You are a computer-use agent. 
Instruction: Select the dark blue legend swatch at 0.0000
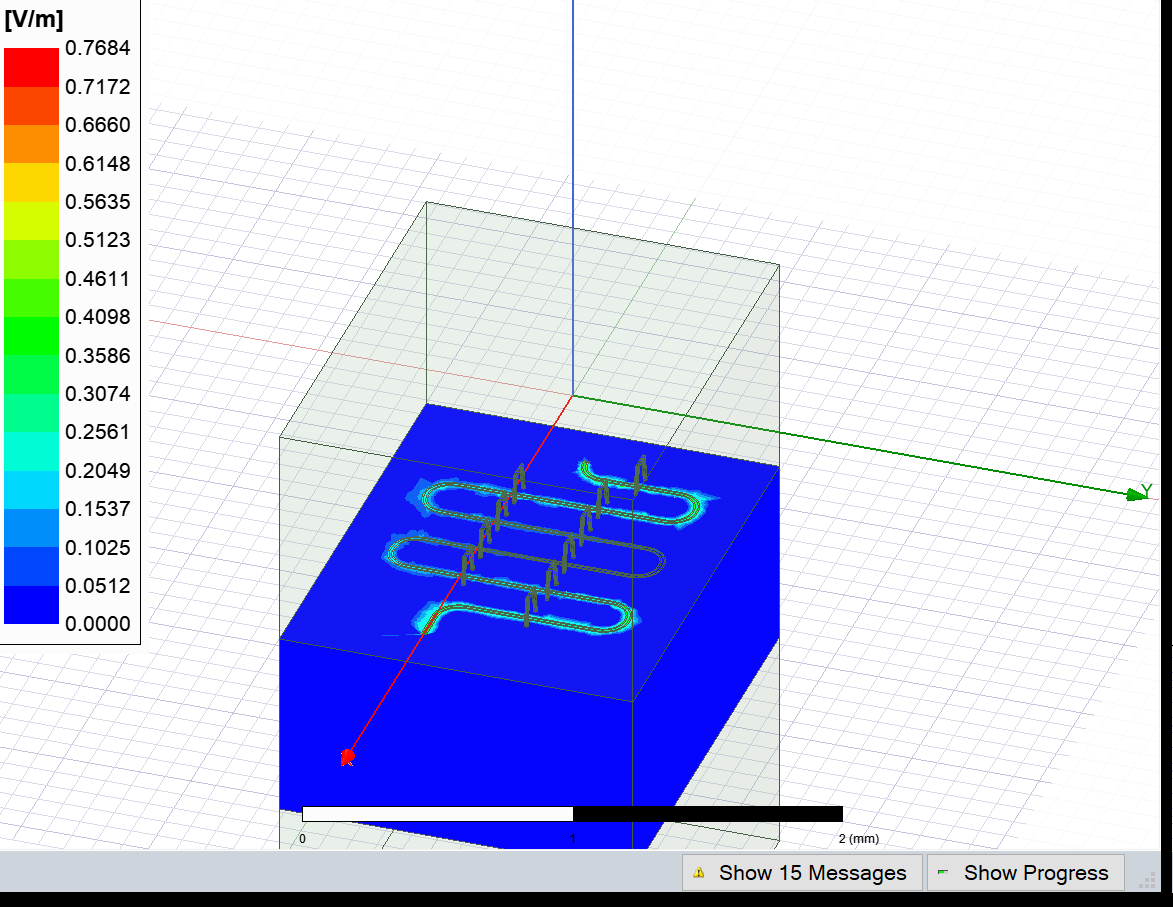click(31, 605)
